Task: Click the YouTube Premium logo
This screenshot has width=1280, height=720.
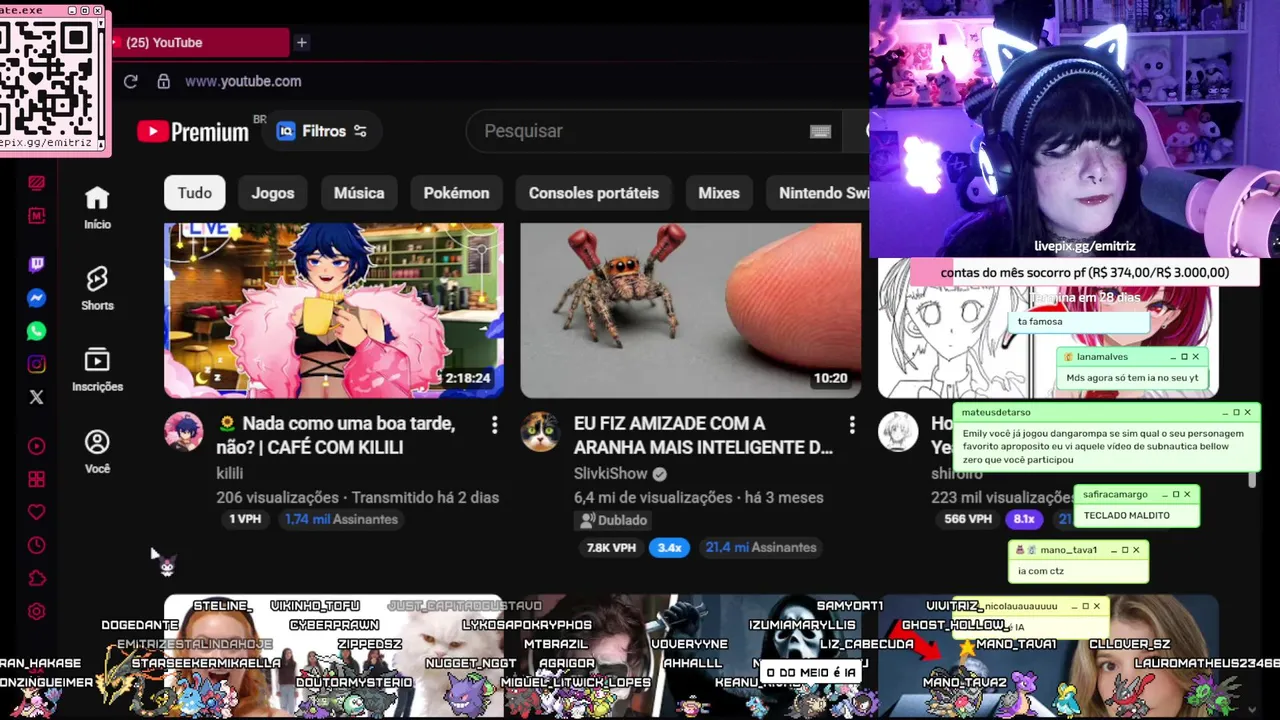Action: click(193, 131)
